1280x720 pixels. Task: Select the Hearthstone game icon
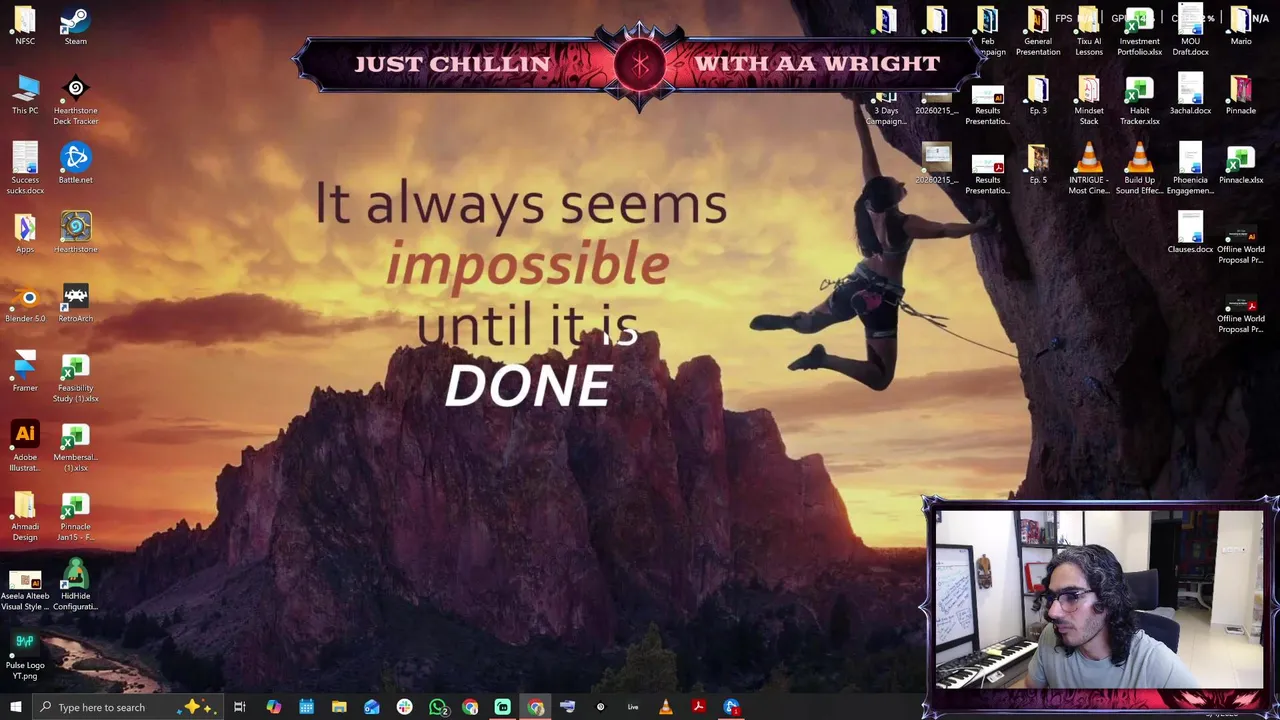(x=75, y=233)
